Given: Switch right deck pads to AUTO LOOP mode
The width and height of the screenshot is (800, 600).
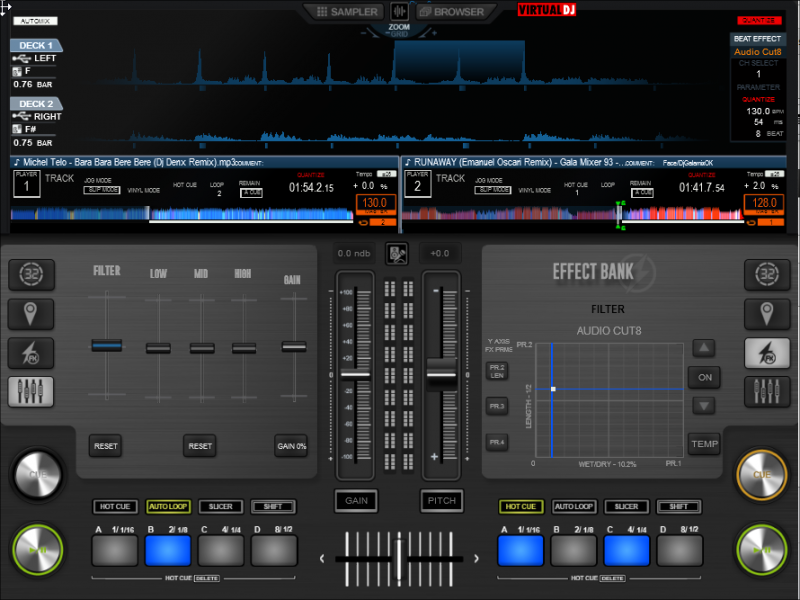Looking at the screenshot, I should click(573, 507).
